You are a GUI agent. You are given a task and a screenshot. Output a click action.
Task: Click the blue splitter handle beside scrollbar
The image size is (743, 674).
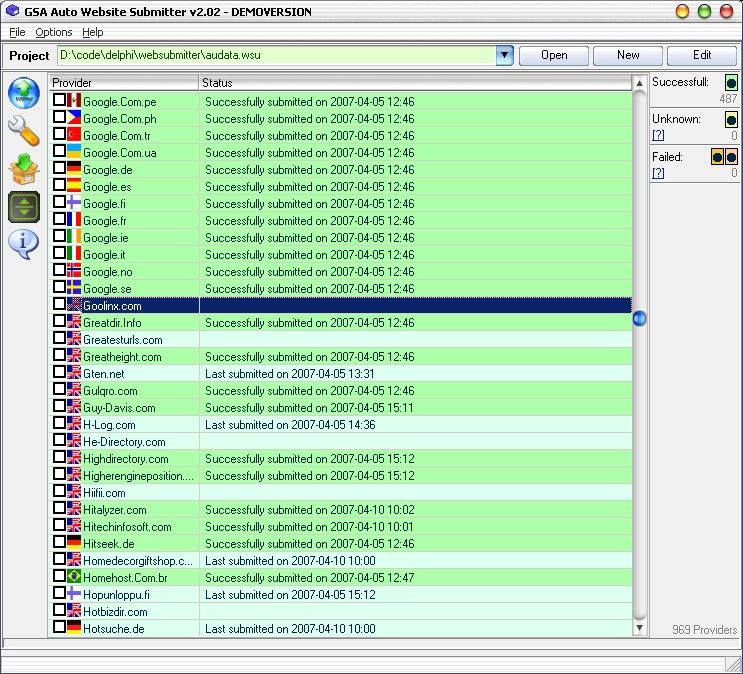[640, 318]
